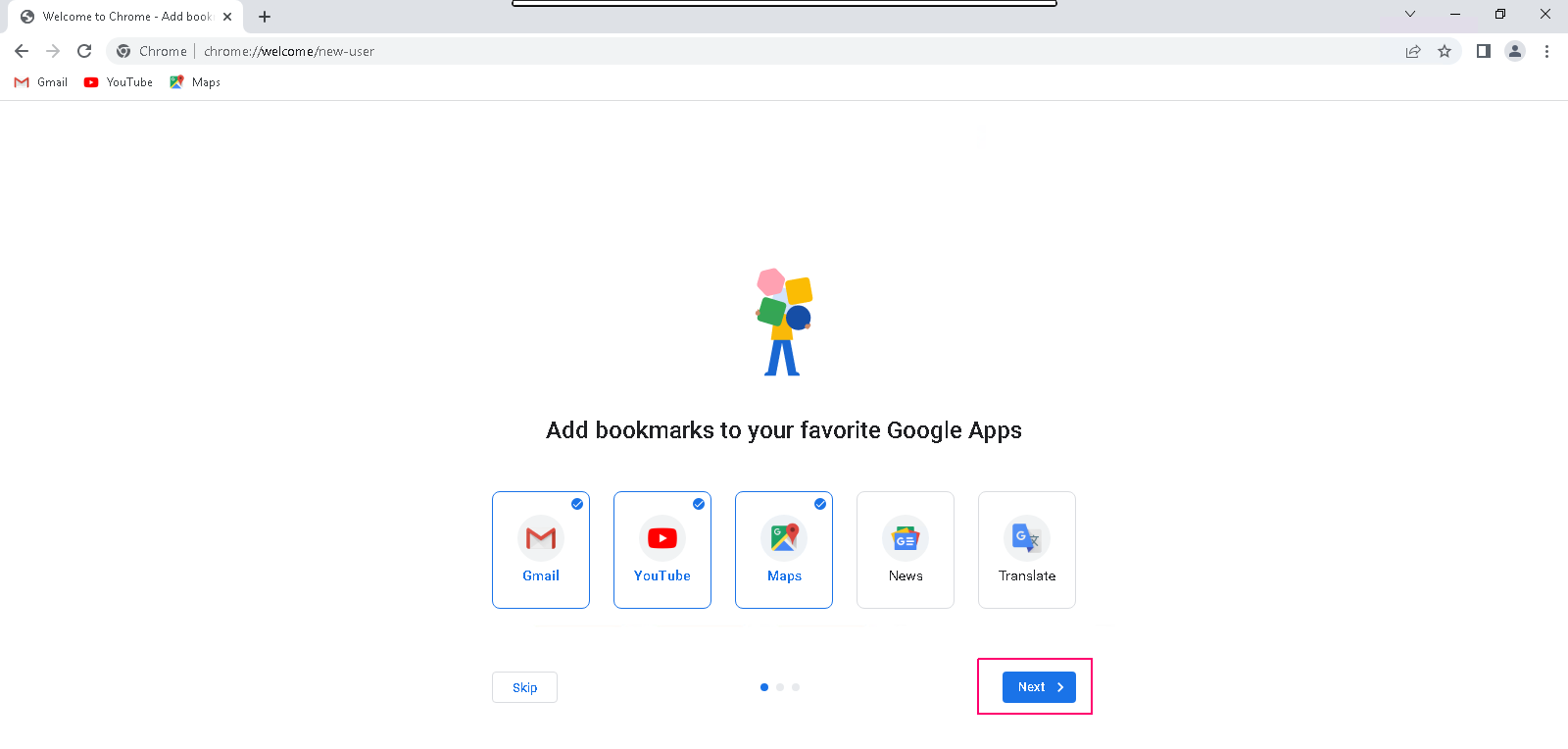This screenshot has width=1568, height=749.
Task: Click the 'Add bookmarks to your favorite Google Apps' heading
Action: click(784, 430)
